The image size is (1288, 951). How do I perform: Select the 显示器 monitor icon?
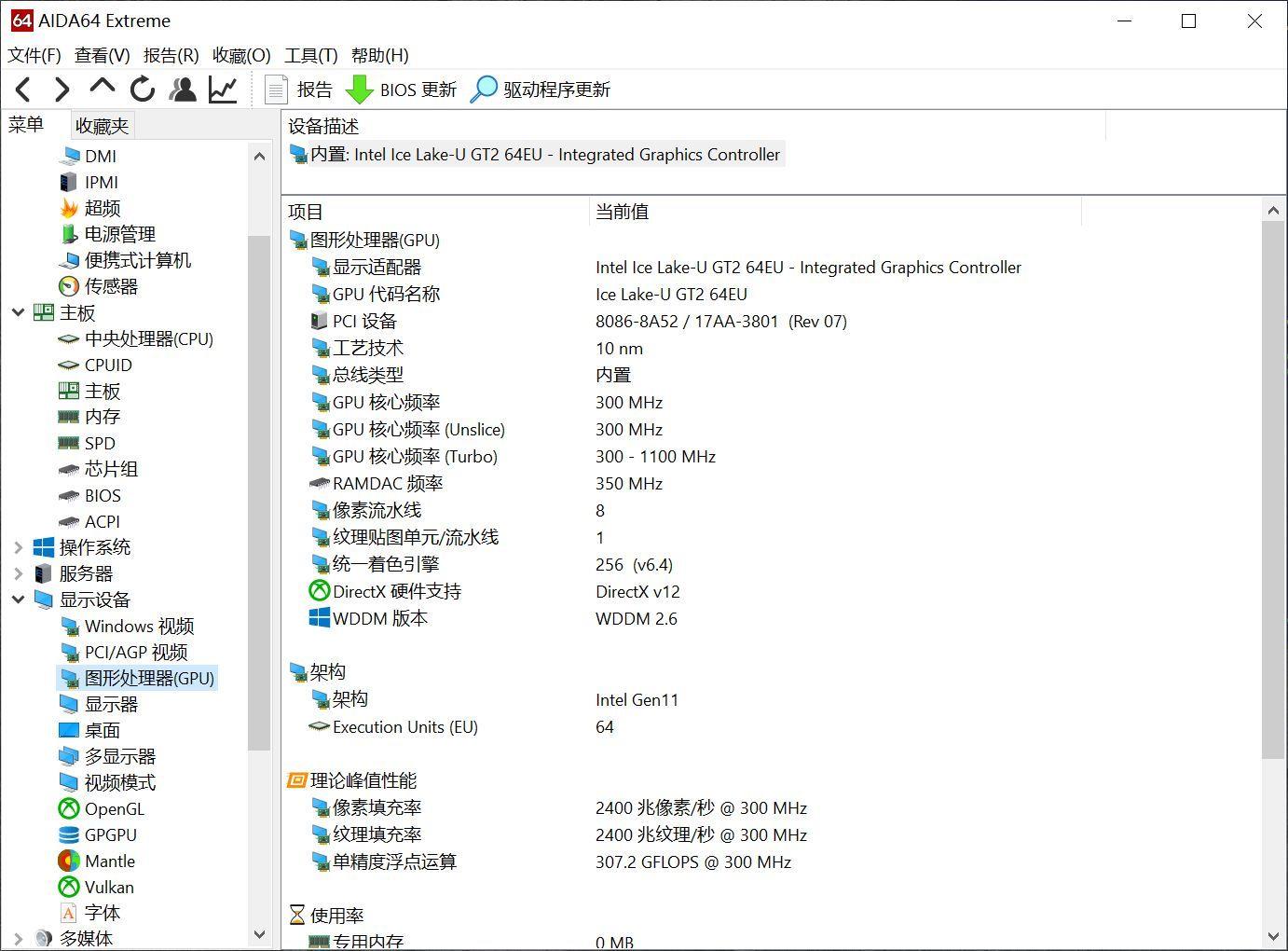tap(69, 704)
